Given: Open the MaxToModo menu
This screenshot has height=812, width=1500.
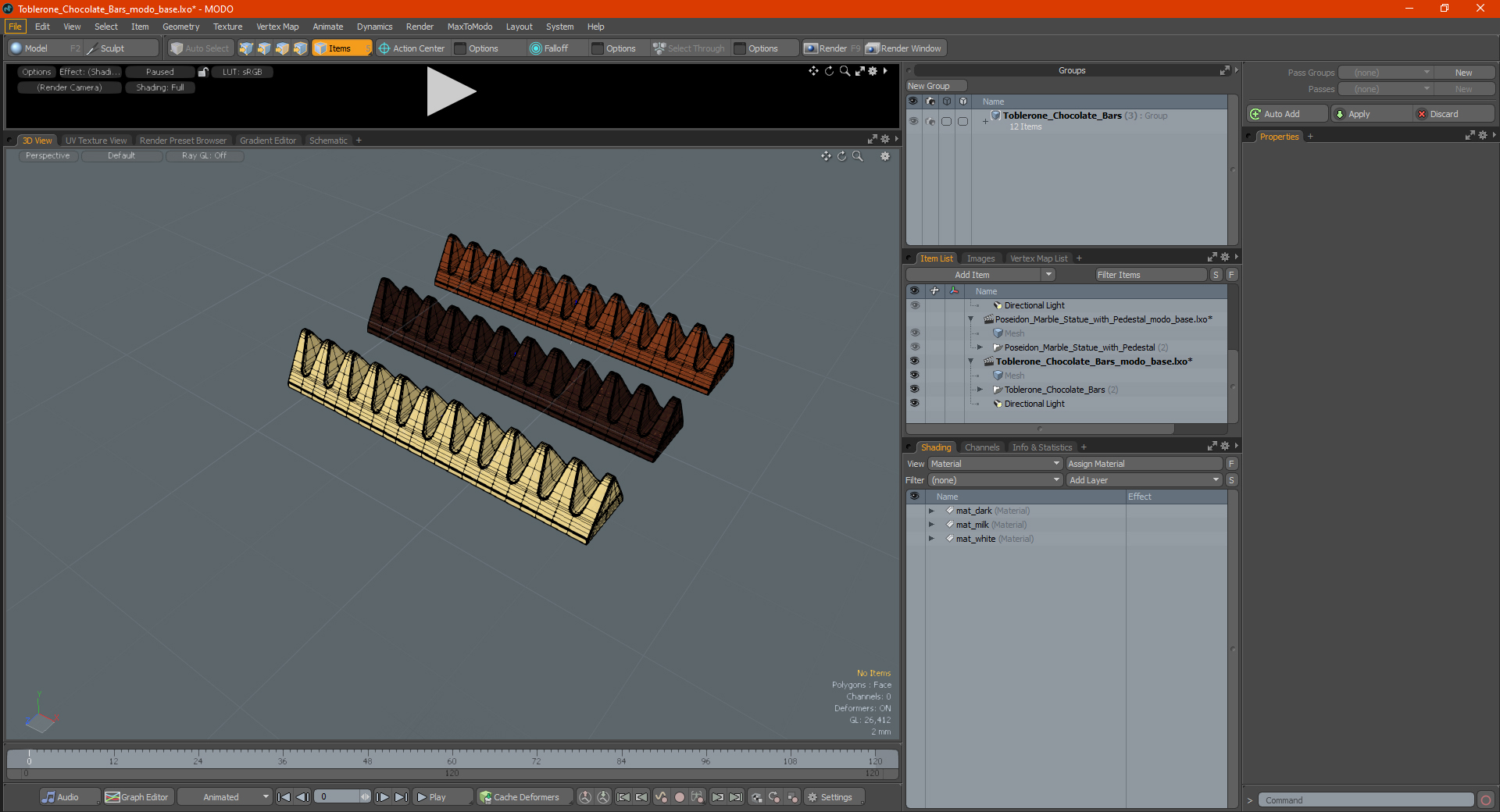Looking at the screenshot, I should click(x=470, y=27).
